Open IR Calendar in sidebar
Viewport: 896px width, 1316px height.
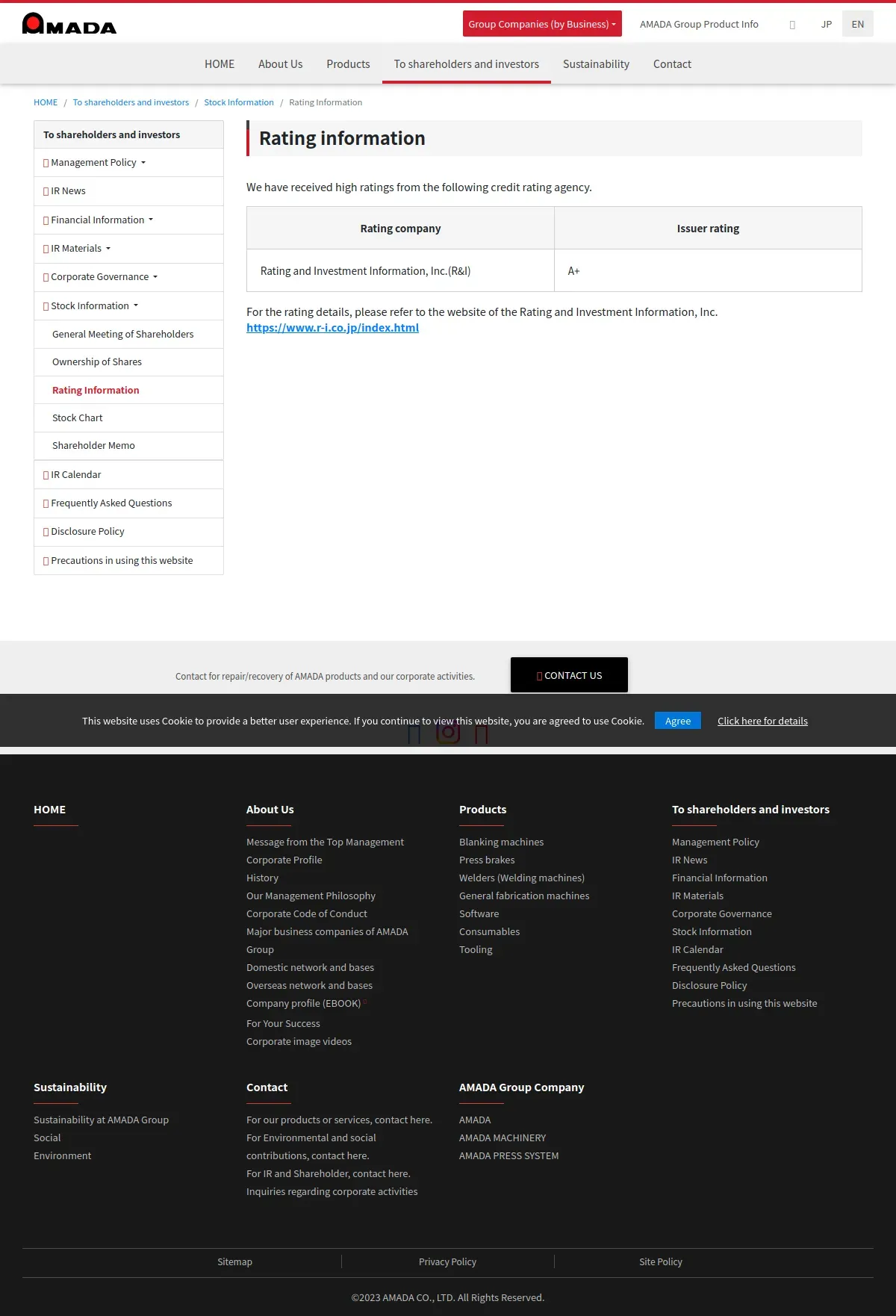pyautogui.click(x=128, y=475)
